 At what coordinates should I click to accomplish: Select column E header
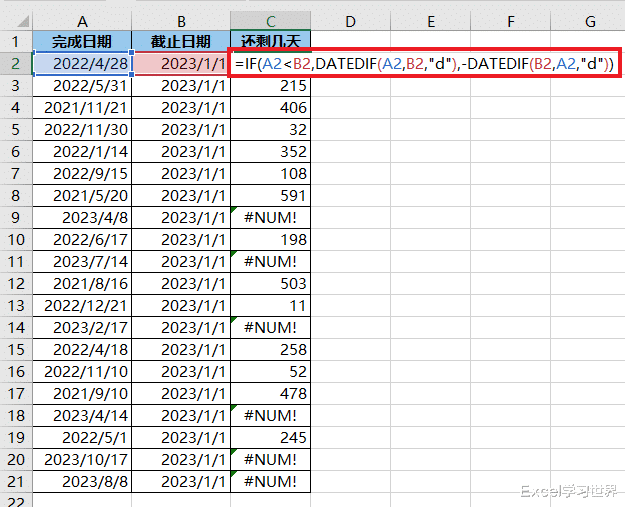click(x=430, y=21)
